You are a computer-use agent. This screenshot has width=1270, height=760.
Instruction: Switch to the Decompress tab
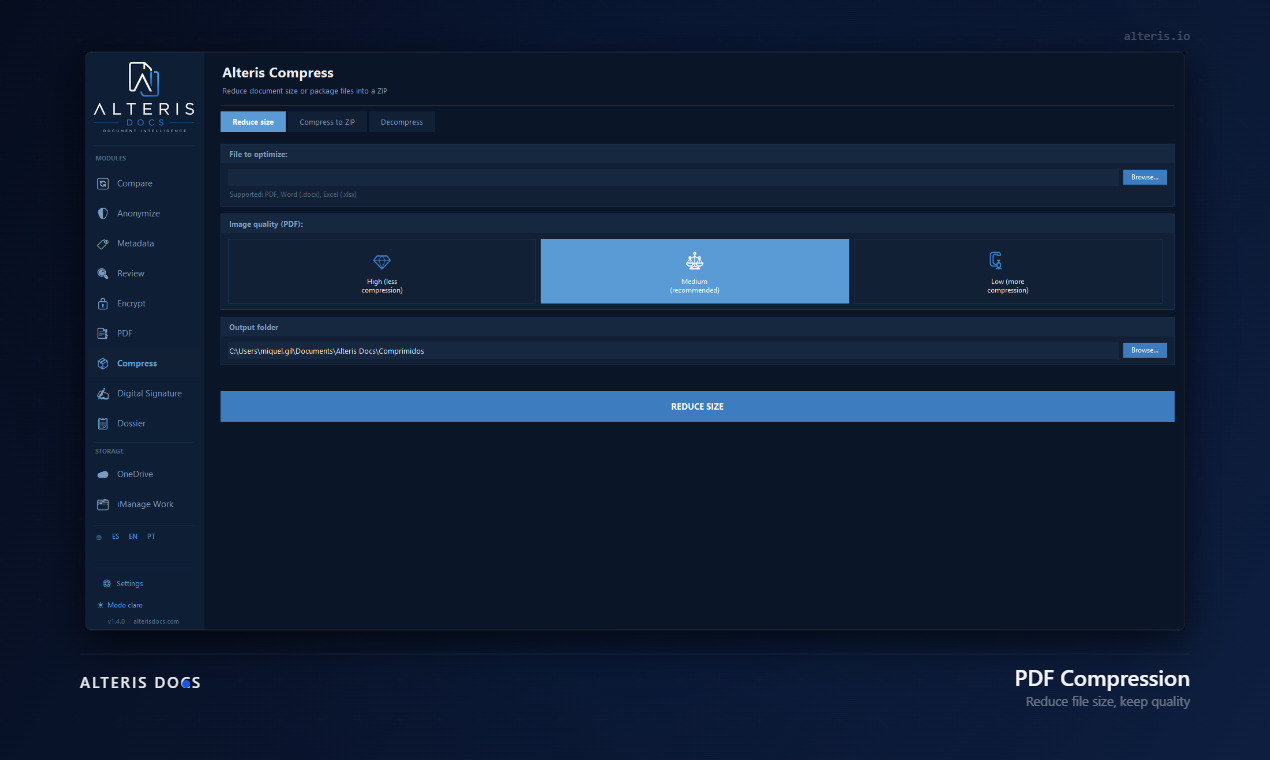click(402, 122)
